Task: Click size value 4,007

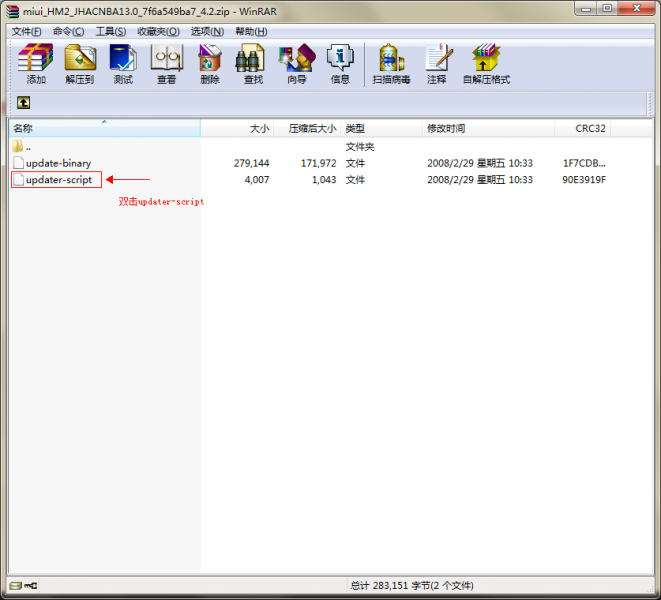Action: (257, 180)
